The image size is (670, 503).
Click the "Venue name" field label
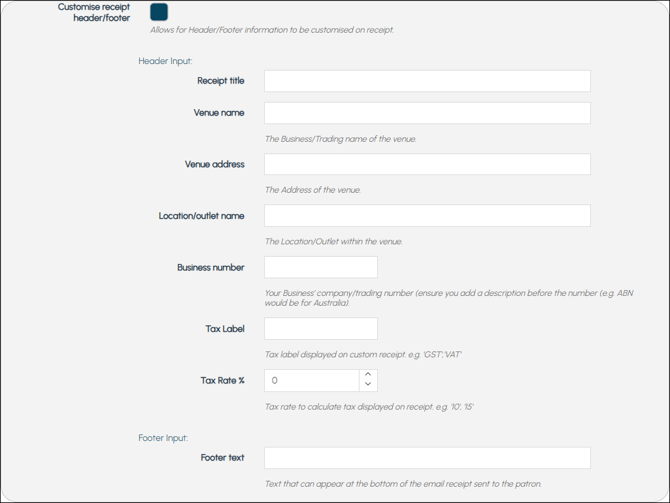coord(219,113)
